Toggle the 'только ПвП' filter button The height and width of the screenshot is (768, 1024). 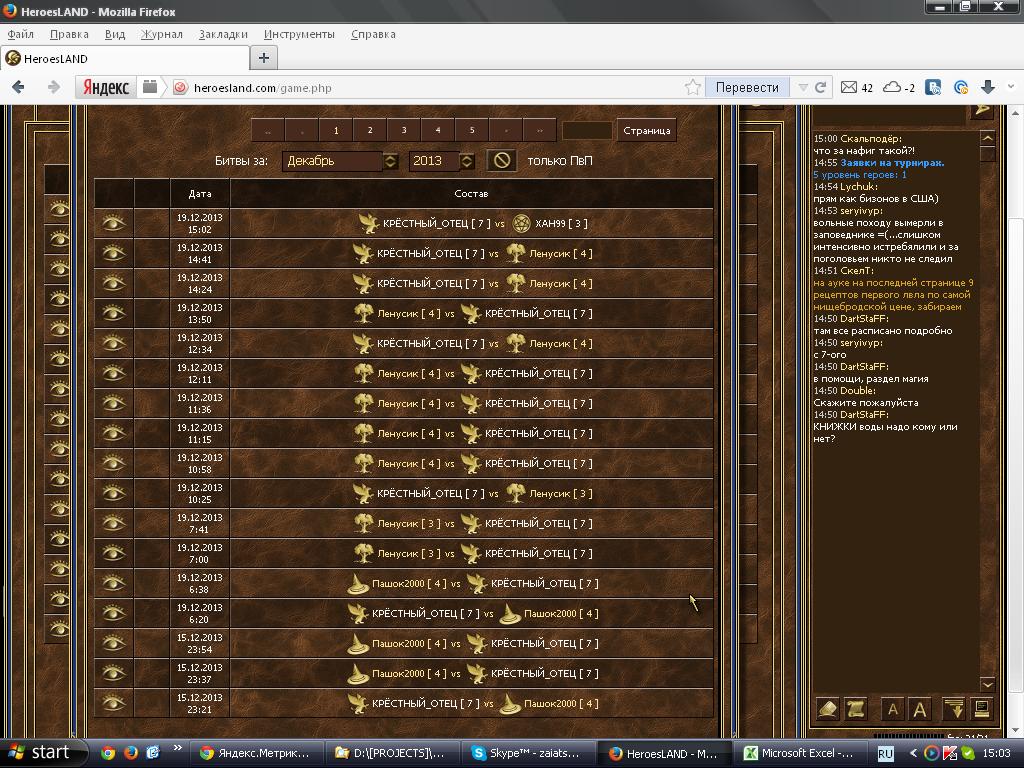coord(502,160)
